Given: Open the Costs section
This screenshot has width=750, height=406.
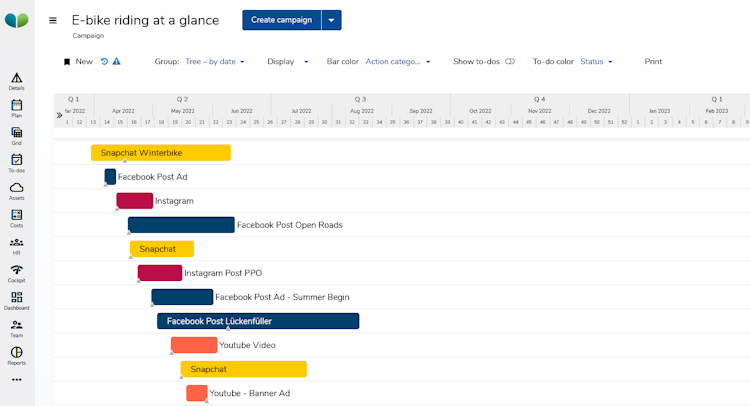Looking at the screenshot, I should click(16, 217).
